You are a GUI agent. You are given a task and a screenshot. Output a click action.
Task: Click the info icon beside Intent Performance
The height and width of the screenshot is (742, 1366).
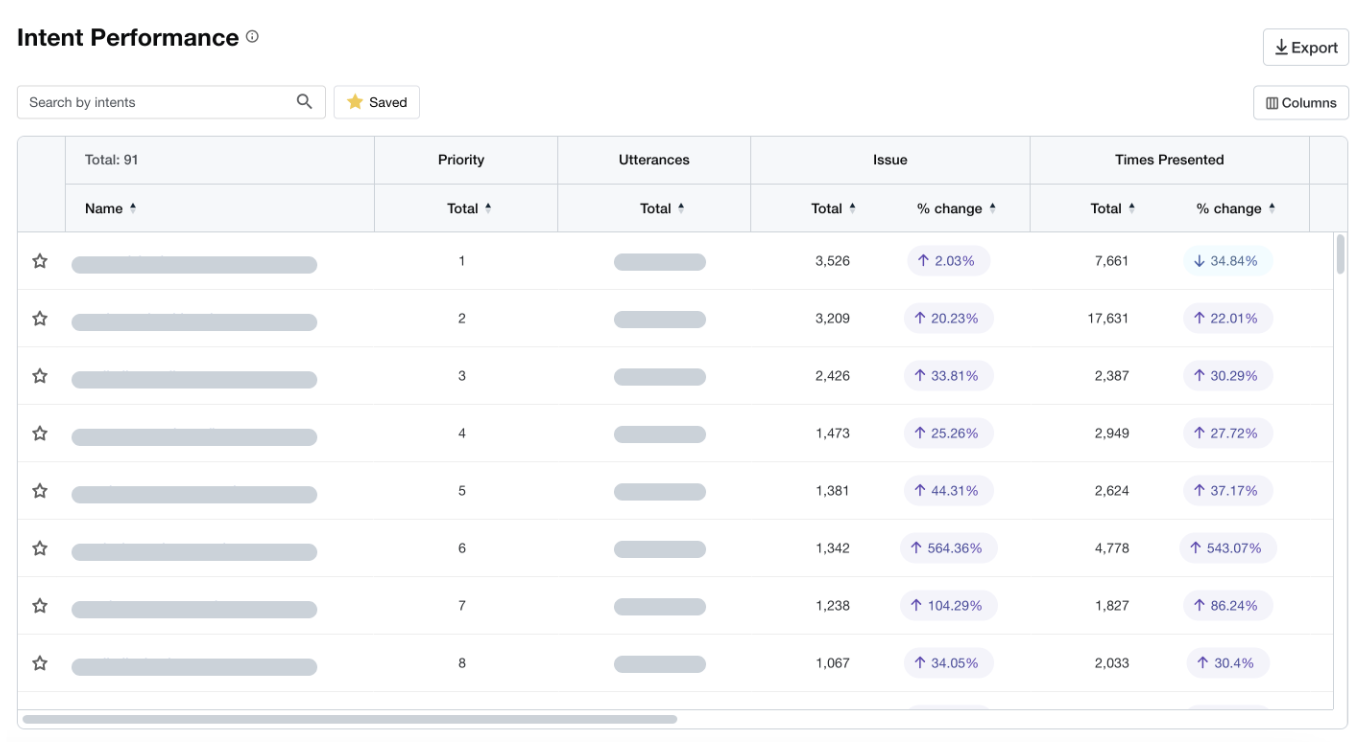[x=252, y=37]
